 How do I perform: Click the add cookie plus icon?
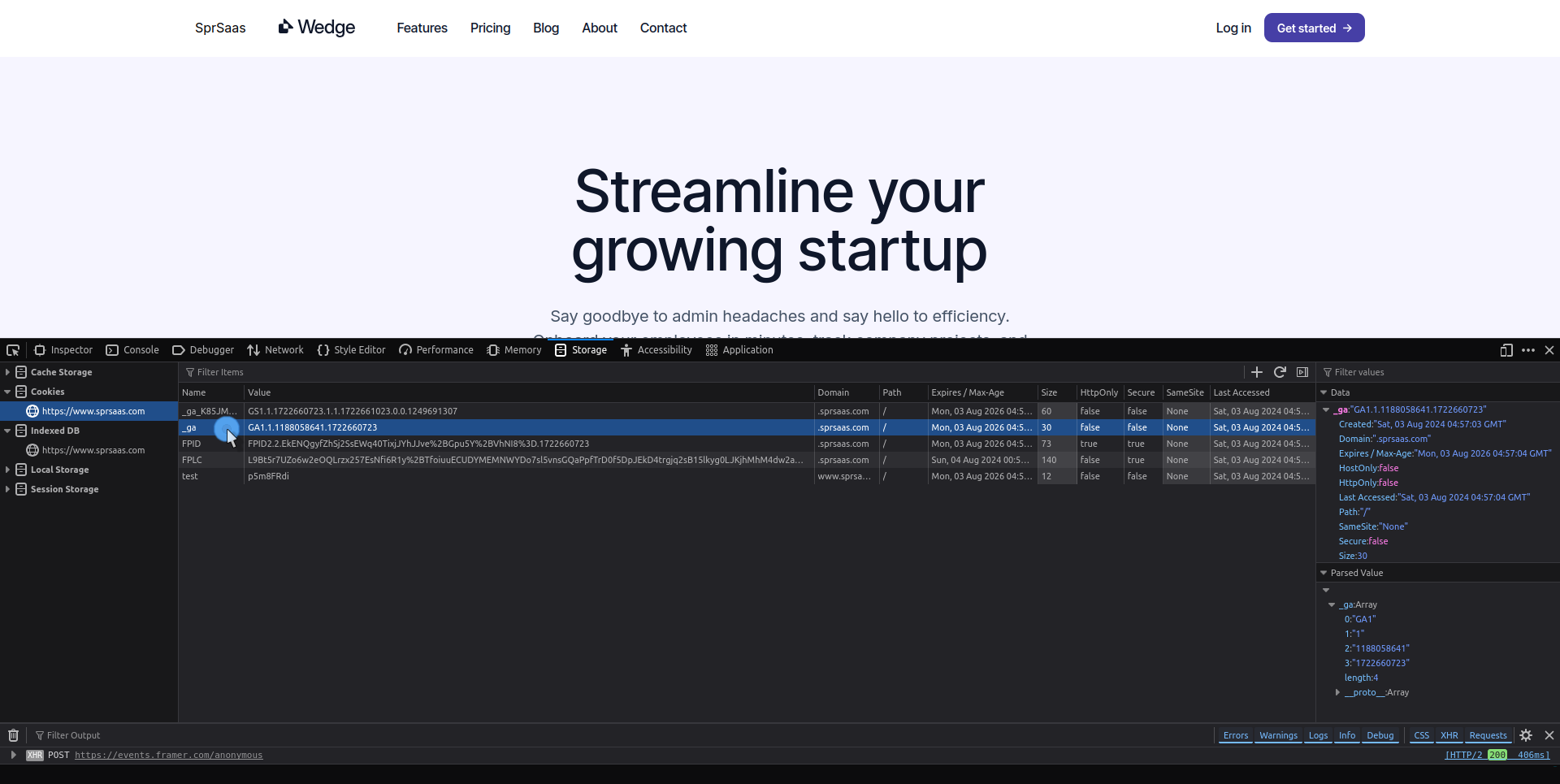coord(1256,372)
